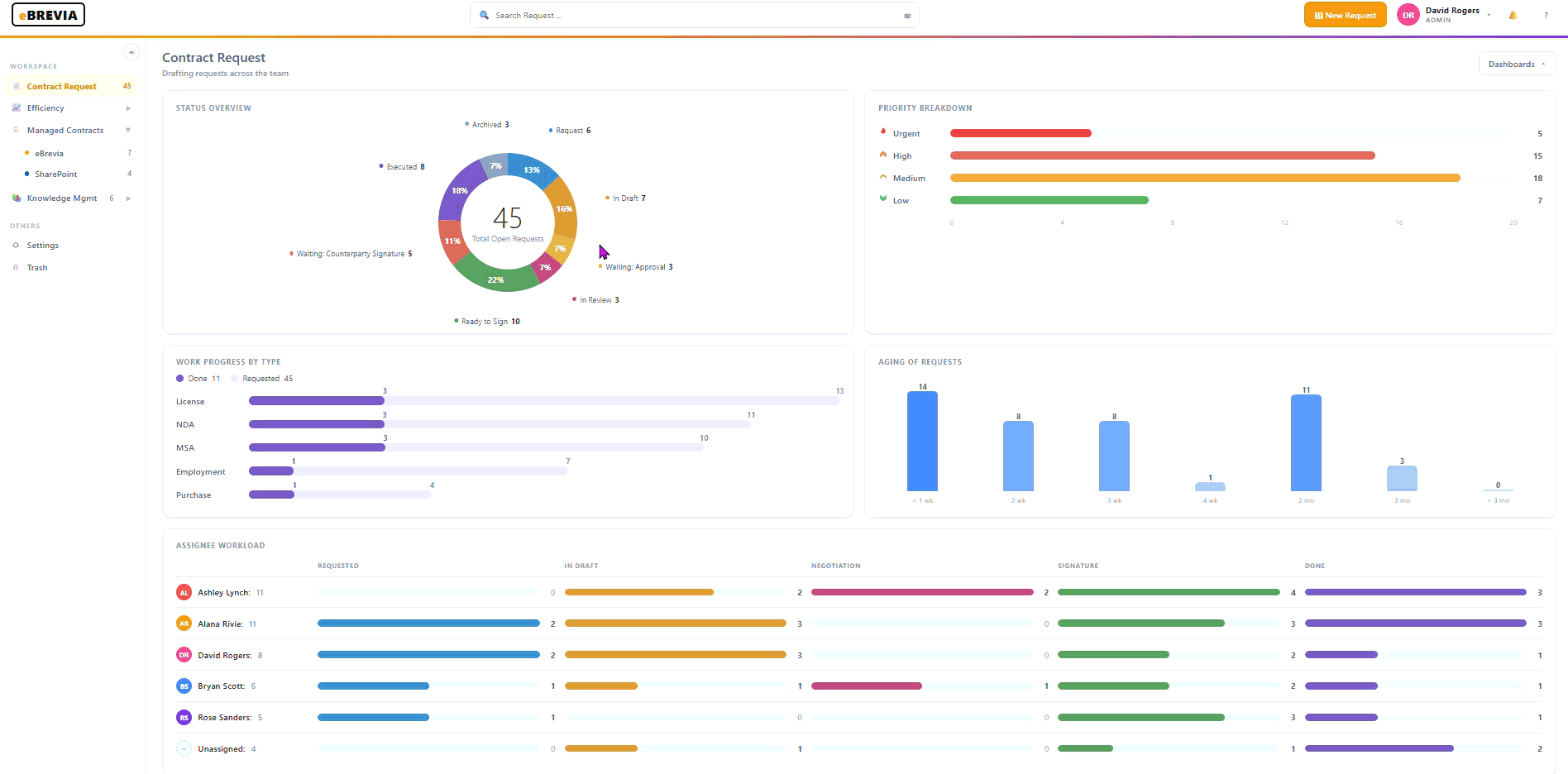Click Ashley Lynch's AL avatar
This screenshot has width=1568, height=774.
point(184,593)
